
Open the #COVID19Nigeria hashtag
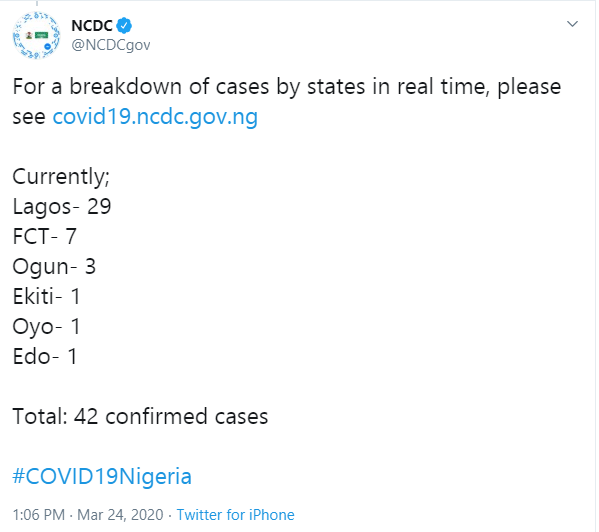pos(102,476)
